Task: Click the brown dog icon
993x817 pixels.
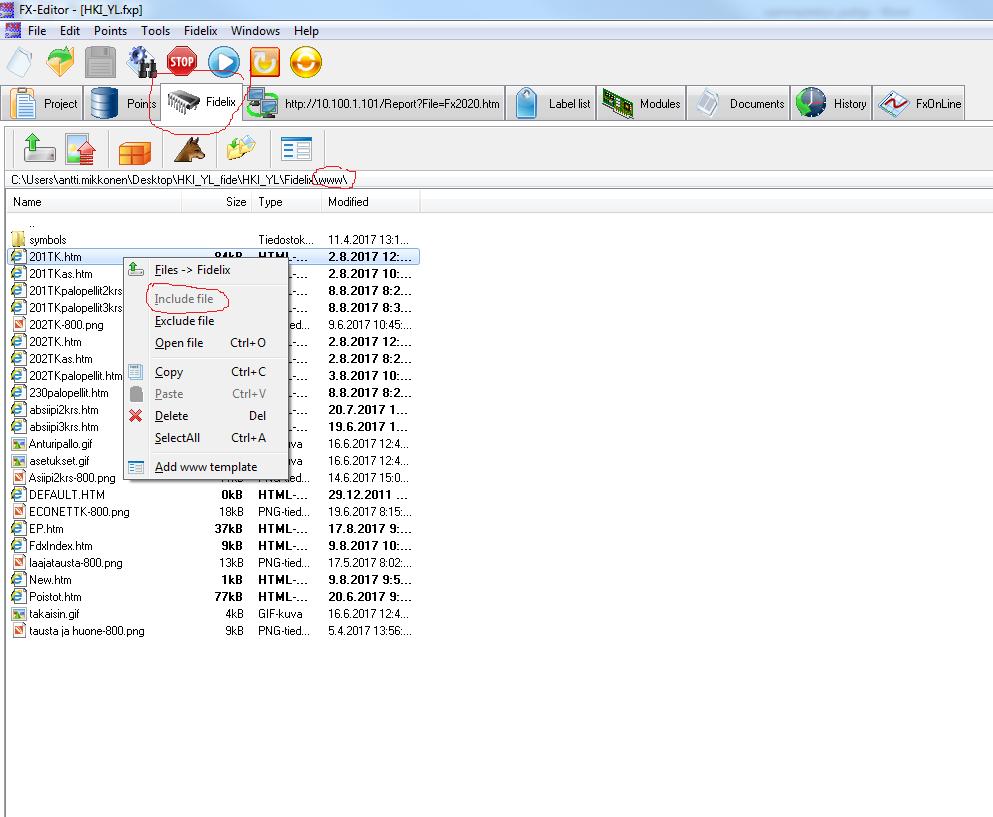Action: (189, 149)
